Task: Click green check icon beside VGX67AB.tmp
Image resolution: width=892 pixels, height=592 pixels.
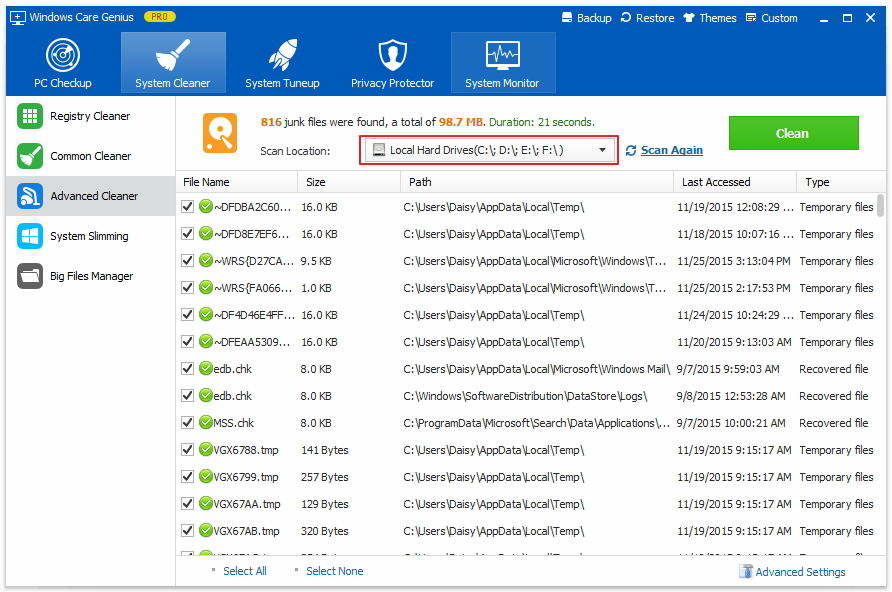Action: point(206,530)
